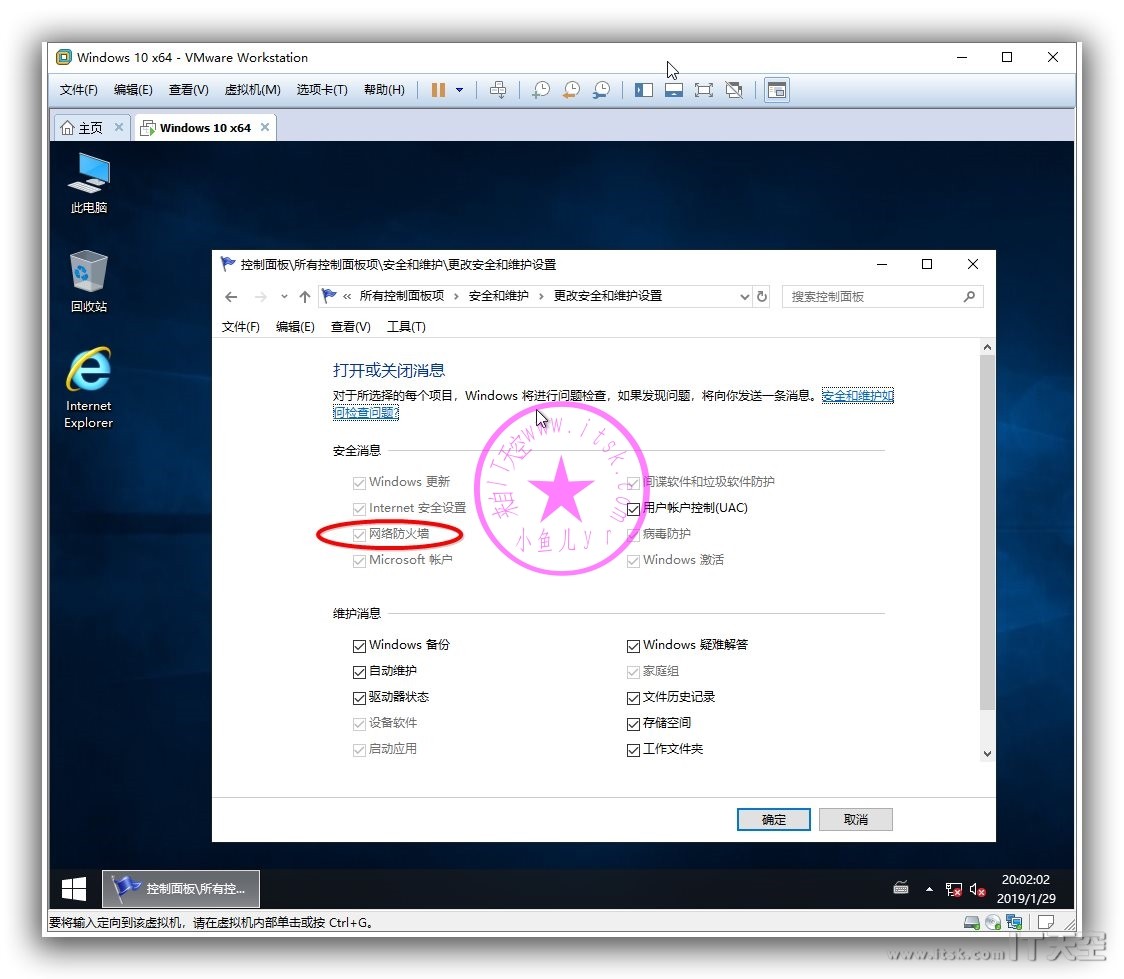
Task: Click the vertical scrollbar thumb
Action: tap(987, 532)
